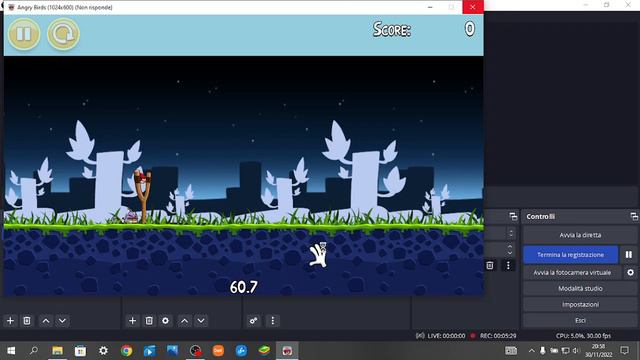Undock the Controlli panel
Viewport: 640px width, 360px height.
[634, 217]
